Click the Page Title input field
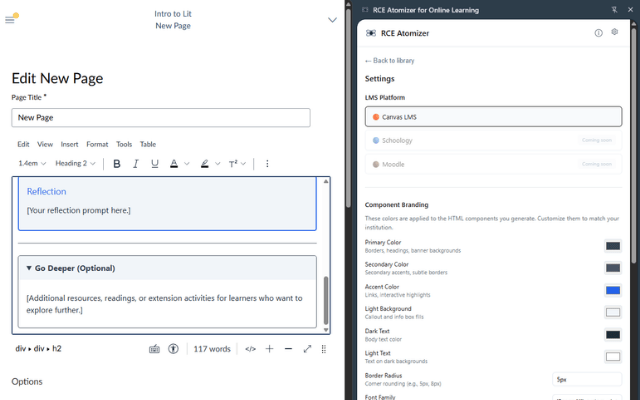Image resolution: width=640 pixels, height=400 pixels. (x=161, y=118)
